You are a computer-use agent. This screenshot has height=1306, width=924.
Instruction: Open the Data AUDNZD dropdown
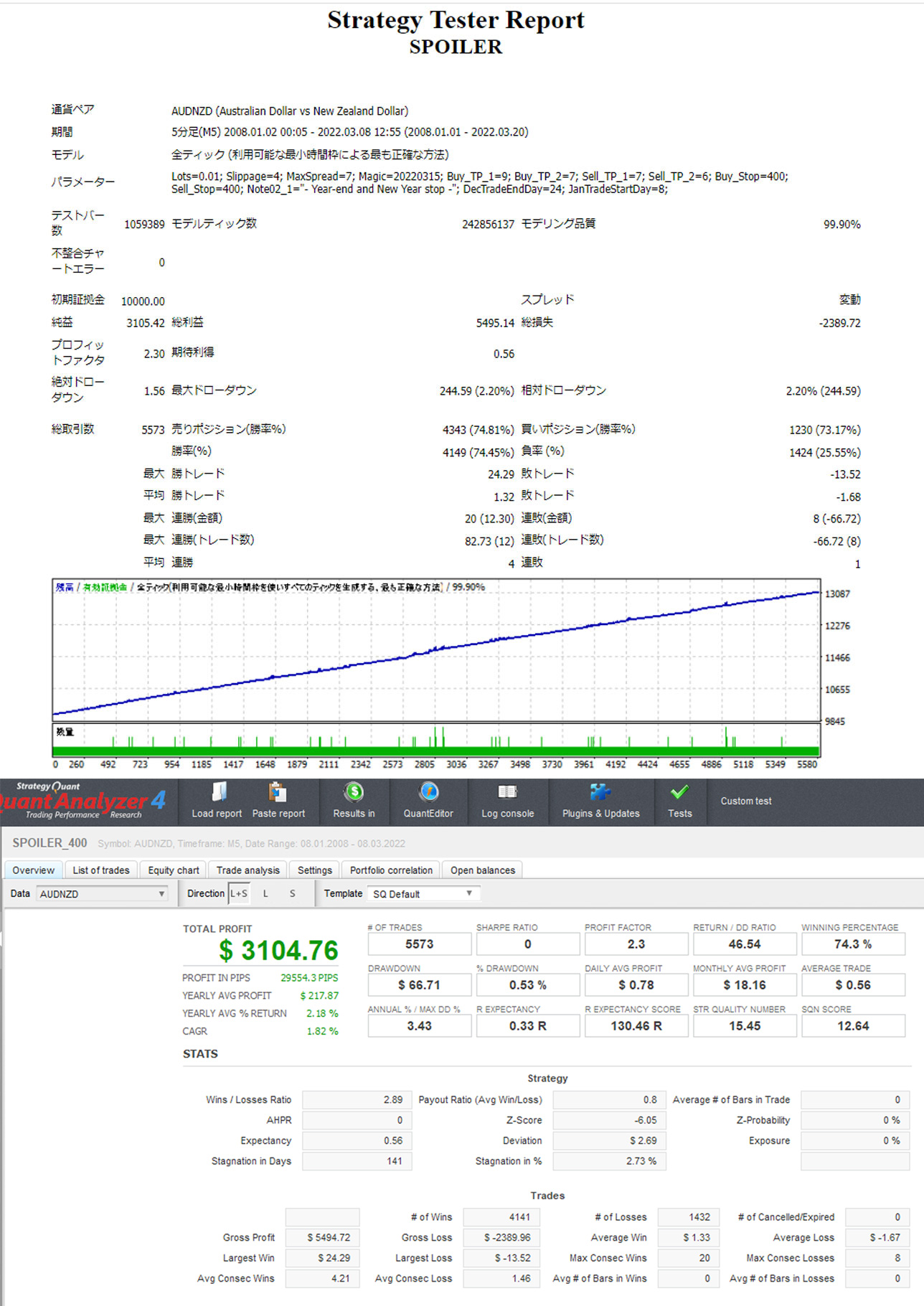coord(103,893)
